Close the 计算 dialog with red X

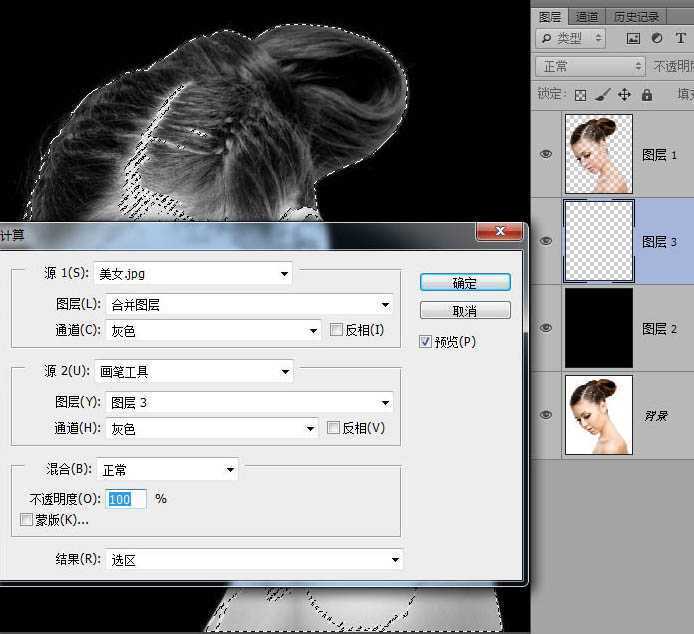tap(500, 231)
